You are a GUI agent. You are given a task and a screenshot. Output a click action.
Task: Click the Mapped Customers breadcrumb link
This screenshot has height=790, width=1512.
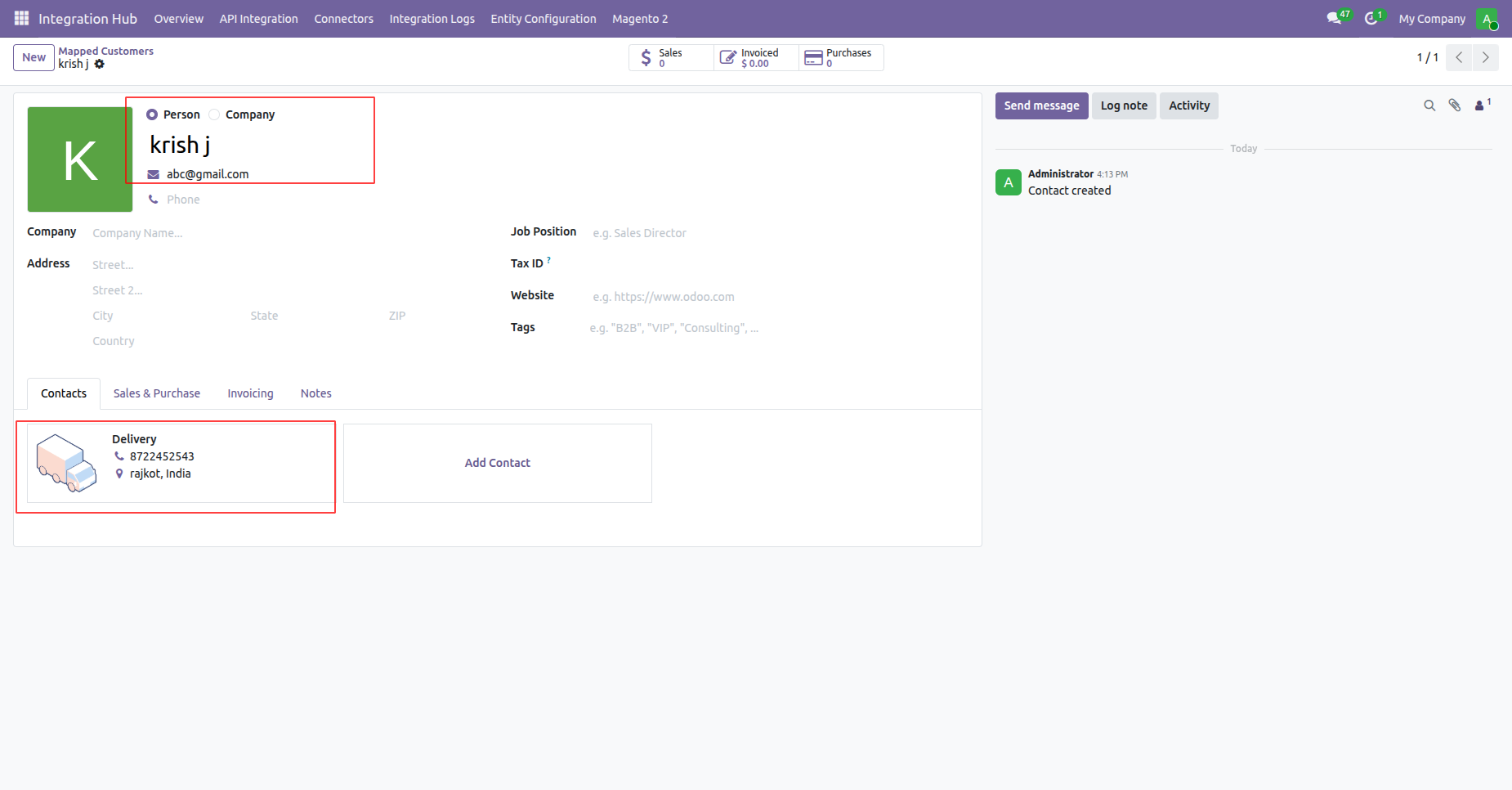point(105,51)
